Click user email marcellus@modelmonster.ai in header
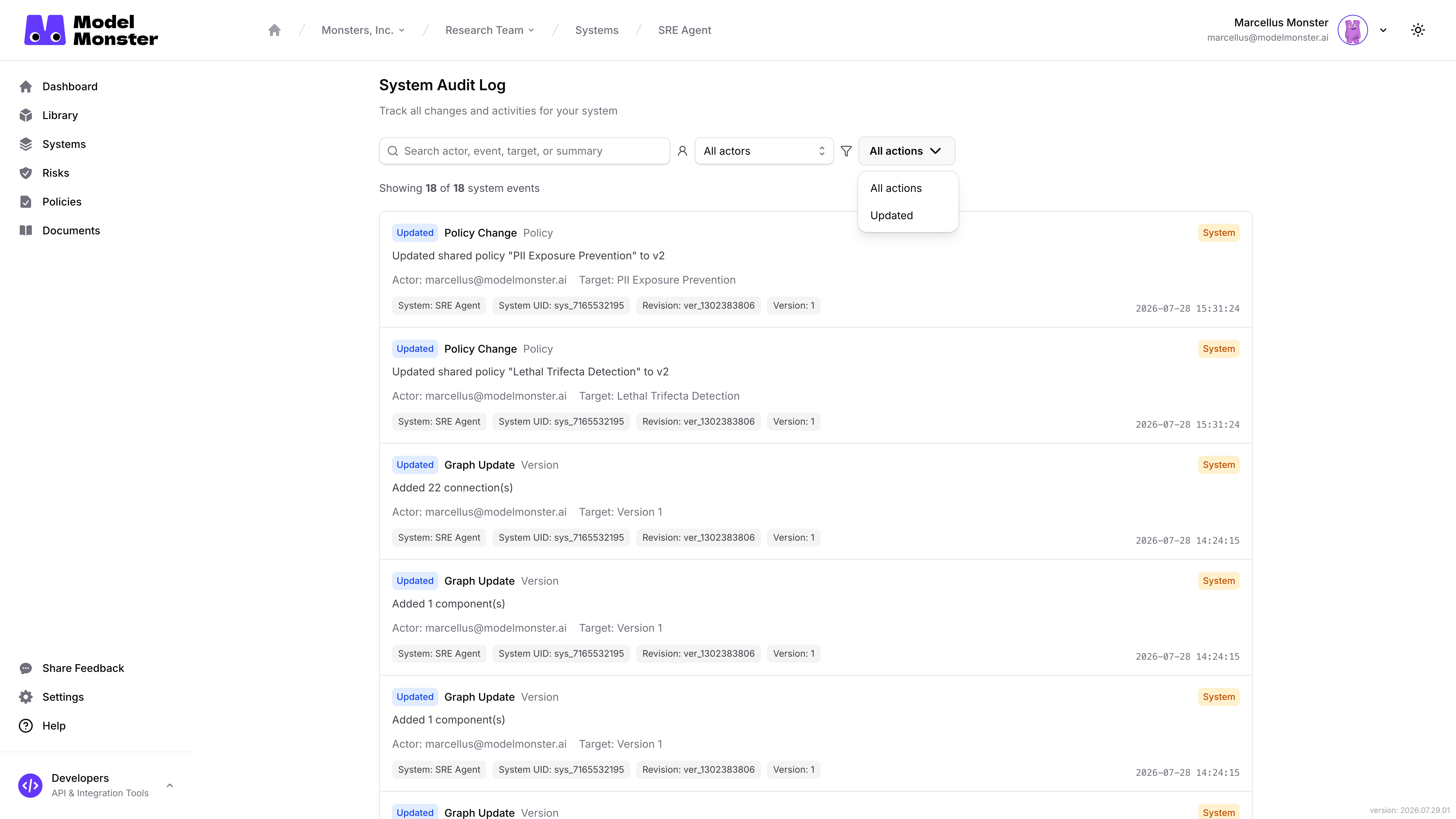 point(1267,38)
